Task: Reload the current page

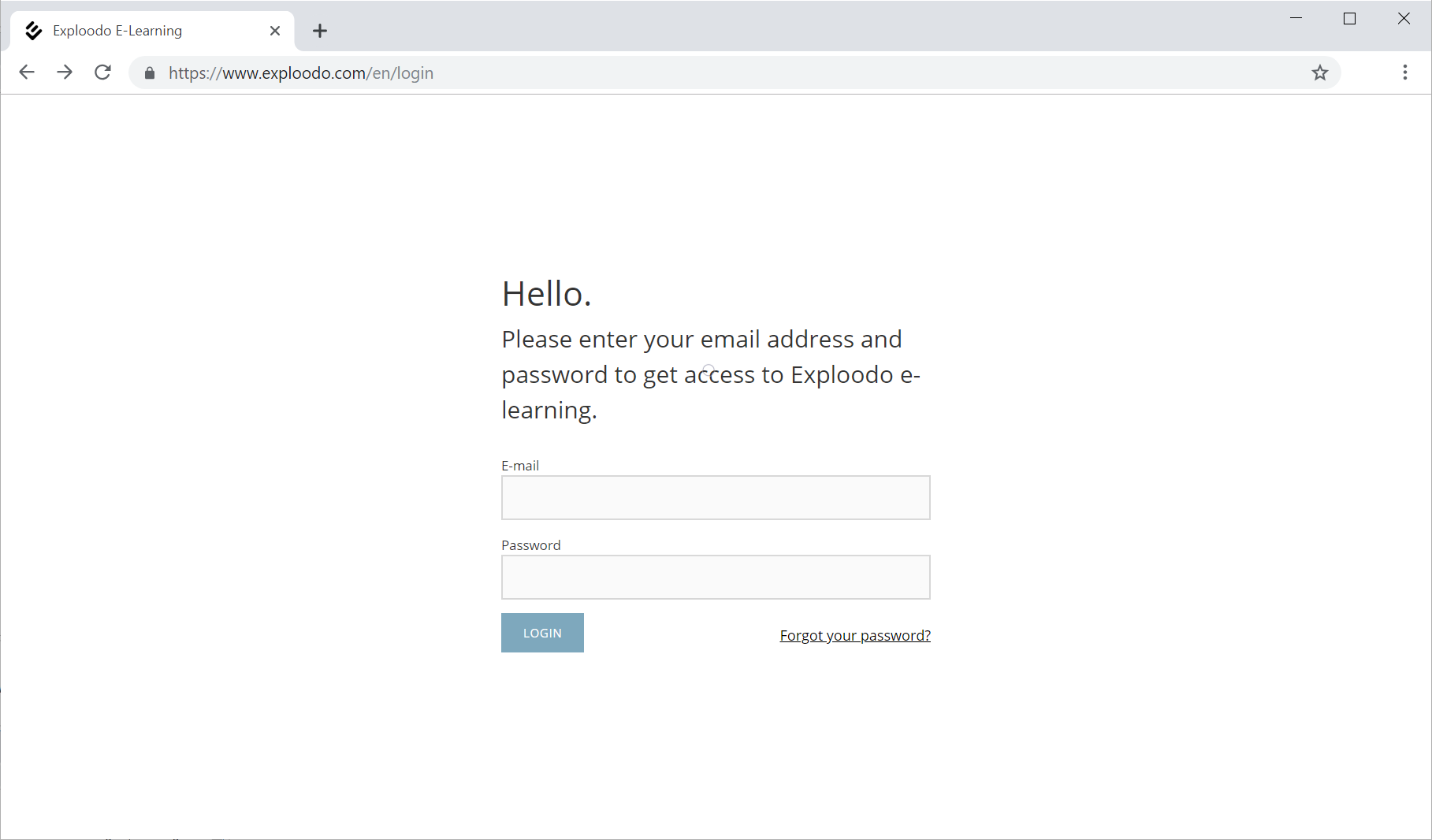Action: tap(102, 72)
